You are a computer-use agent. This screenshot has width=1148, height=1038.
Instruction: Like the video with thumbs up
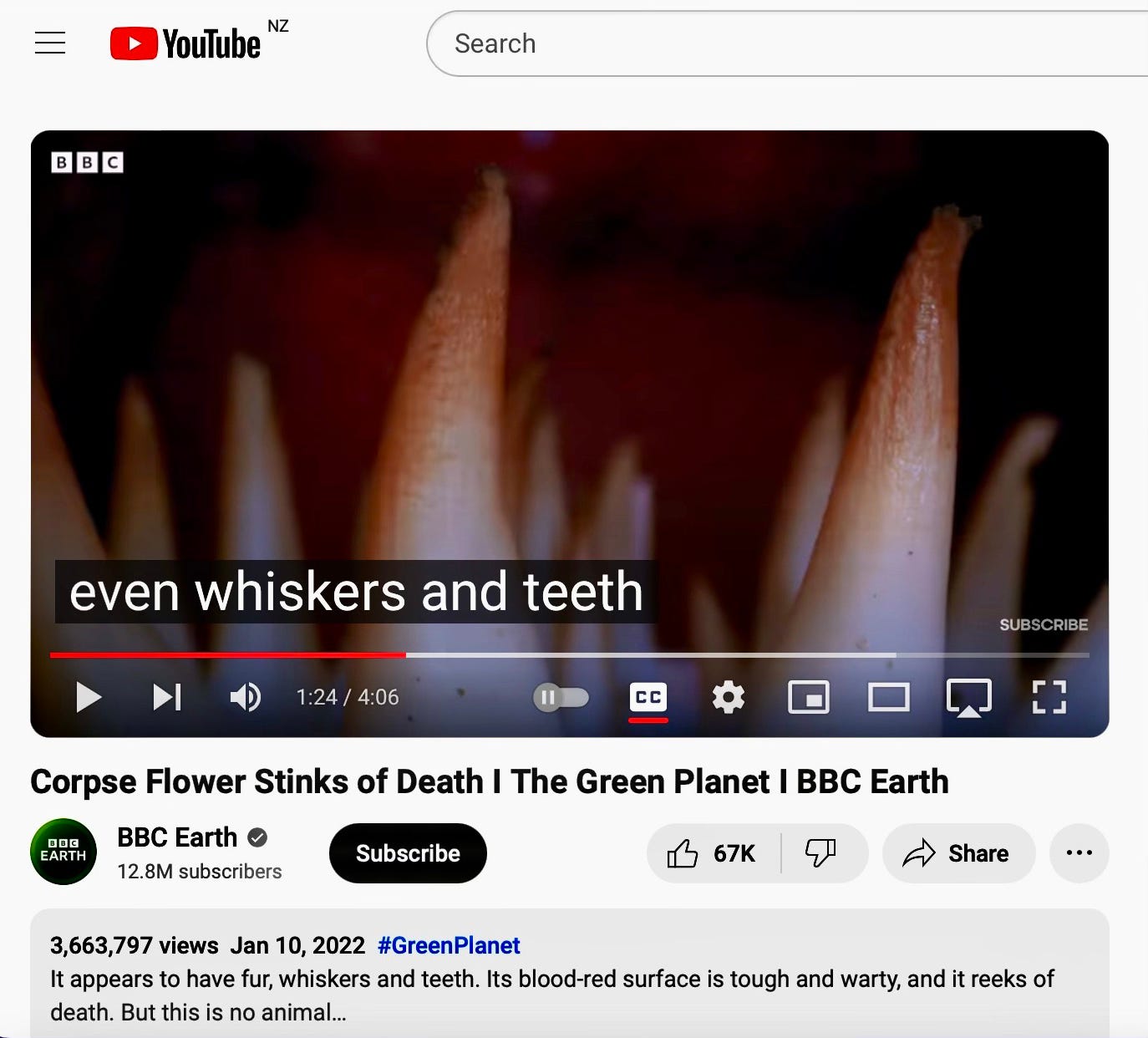[713, 853]
